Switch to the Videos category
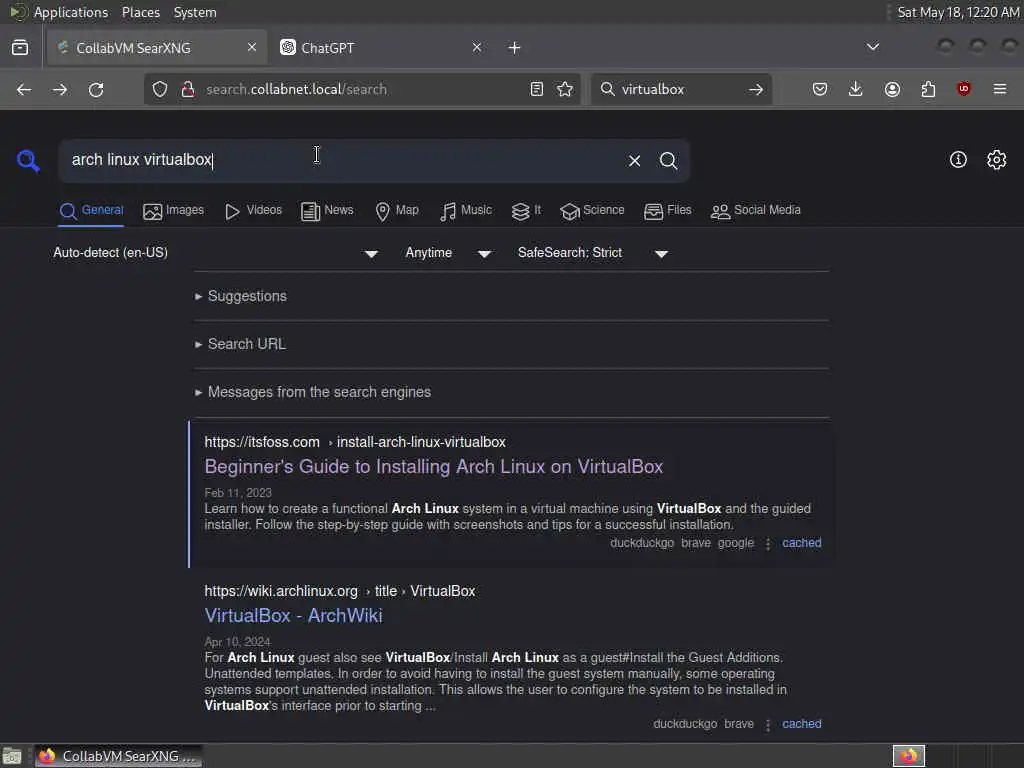The image size is (1024, 768). click(253, 211)
